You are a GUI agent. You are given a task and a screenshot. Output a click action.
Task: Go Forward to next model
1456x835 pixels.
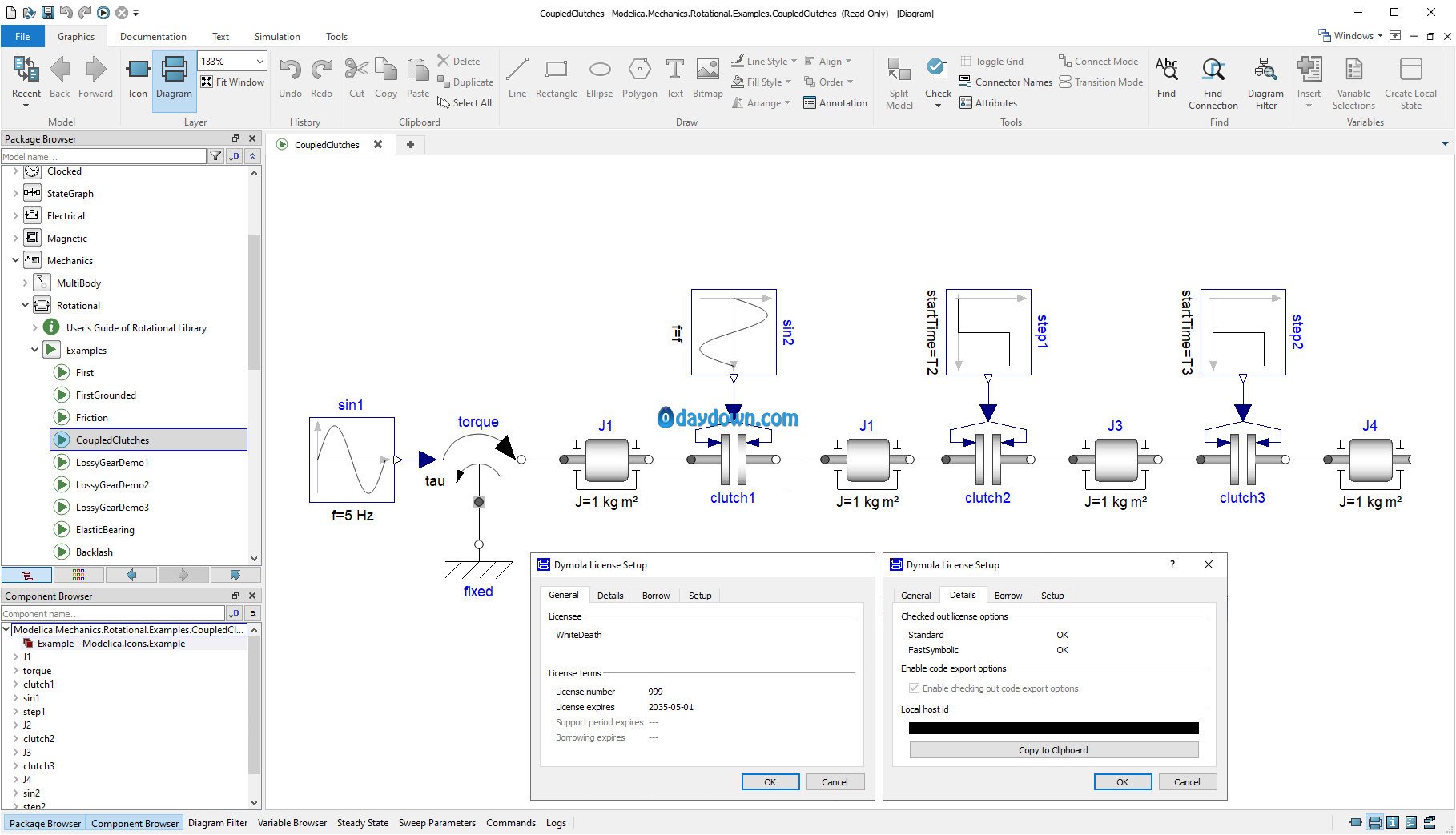coord(95,78)
